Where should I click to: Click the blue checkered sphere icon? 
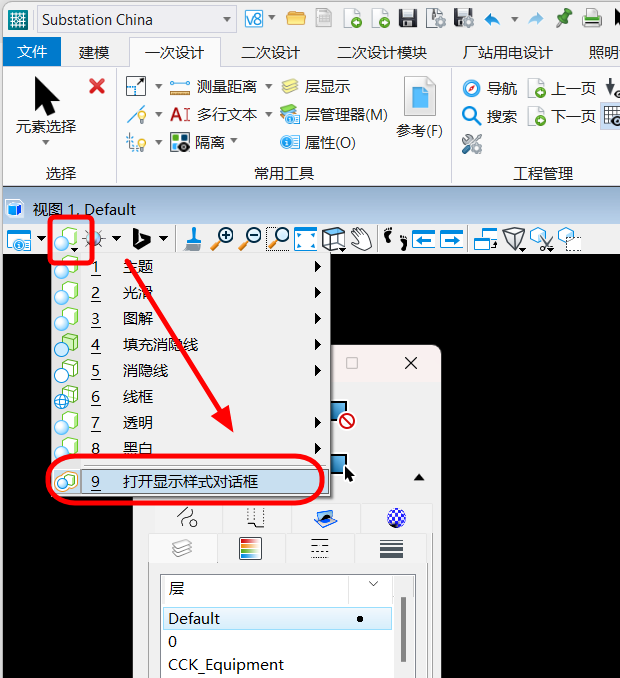click(396, 518)
